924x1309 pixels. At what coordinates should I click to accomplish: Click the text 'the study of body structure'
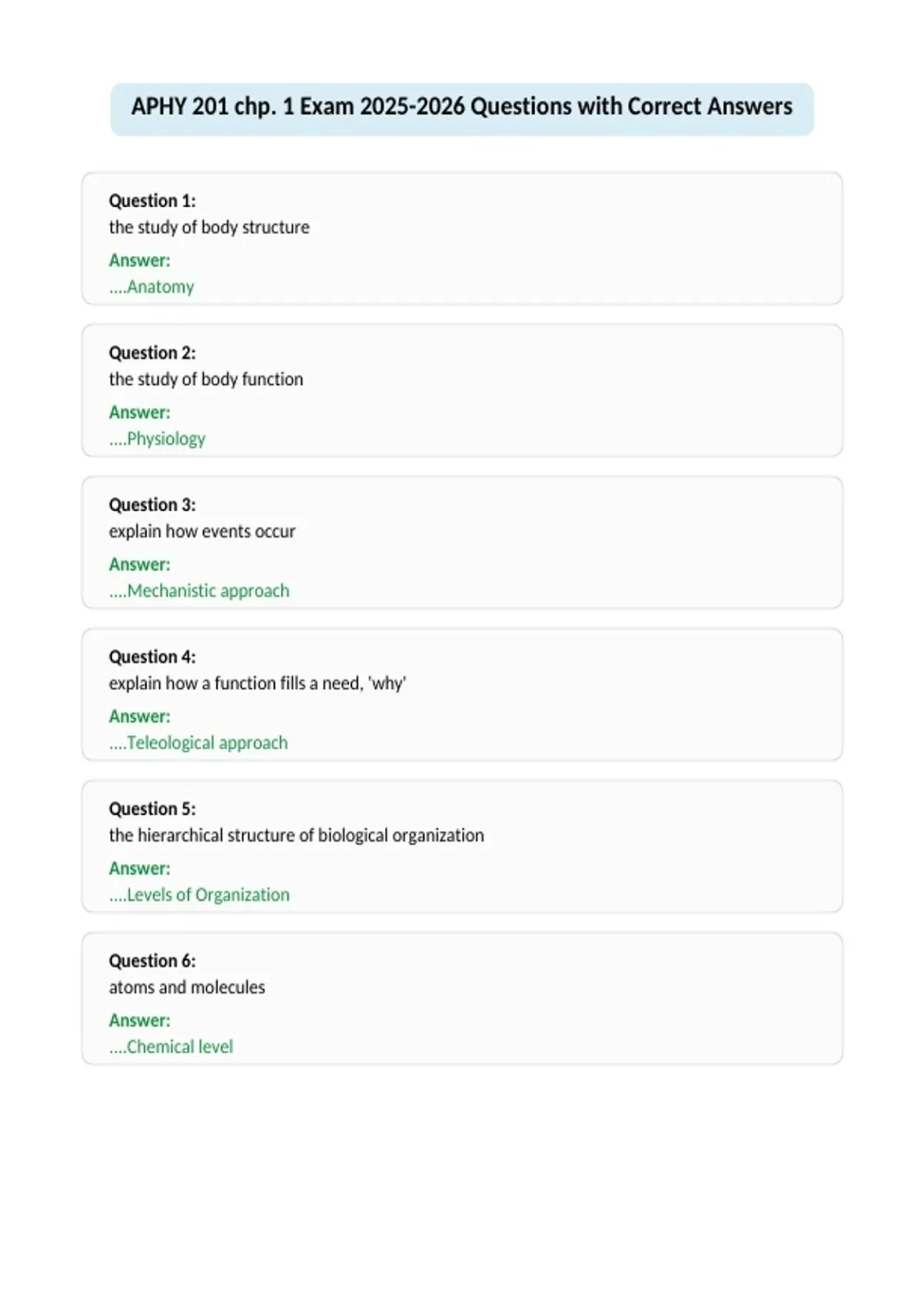click(209, 227)
